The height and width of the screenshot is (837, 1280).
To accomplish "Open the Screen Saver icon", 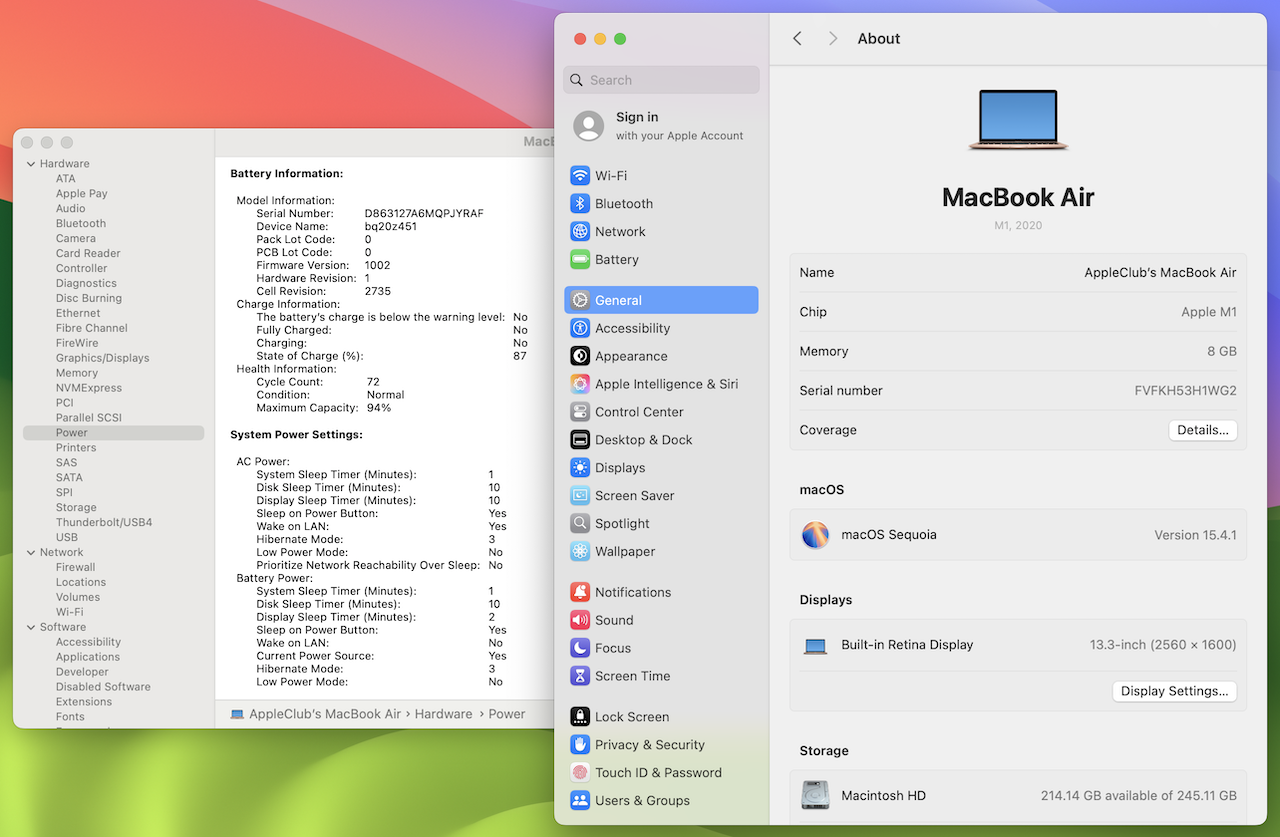I will pyautogui.click(x=580, y=496).
